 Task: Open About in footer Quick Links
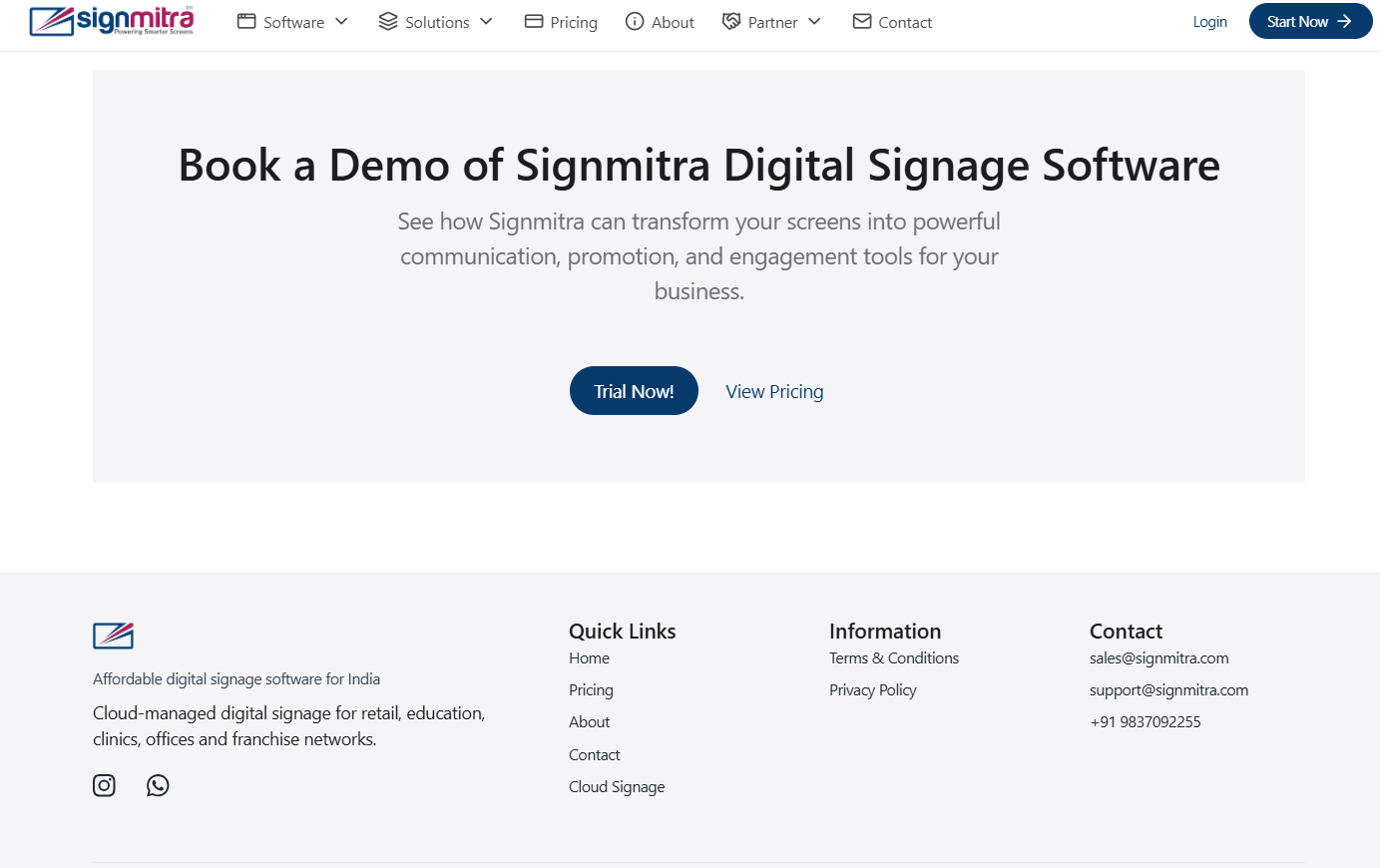(589, 722)
